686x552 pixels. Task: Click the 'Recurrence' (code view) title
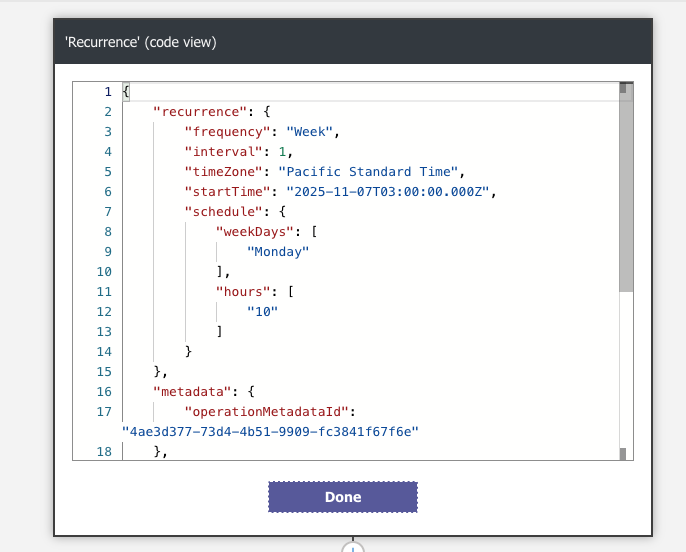tap(140, 42)
